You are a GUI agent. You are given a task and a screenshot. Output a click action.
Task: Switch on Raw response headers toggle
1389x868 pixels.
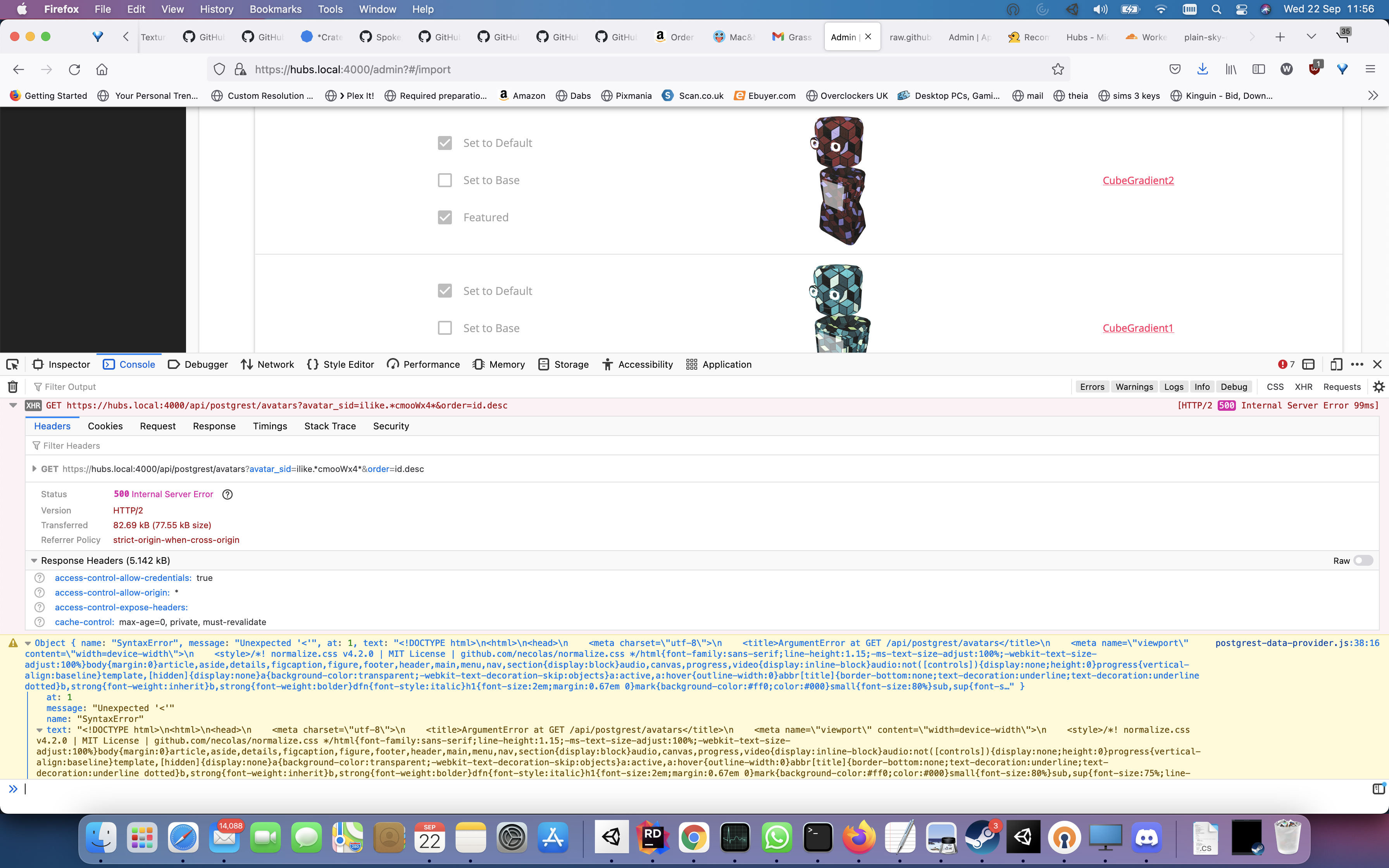(1363, 560)
